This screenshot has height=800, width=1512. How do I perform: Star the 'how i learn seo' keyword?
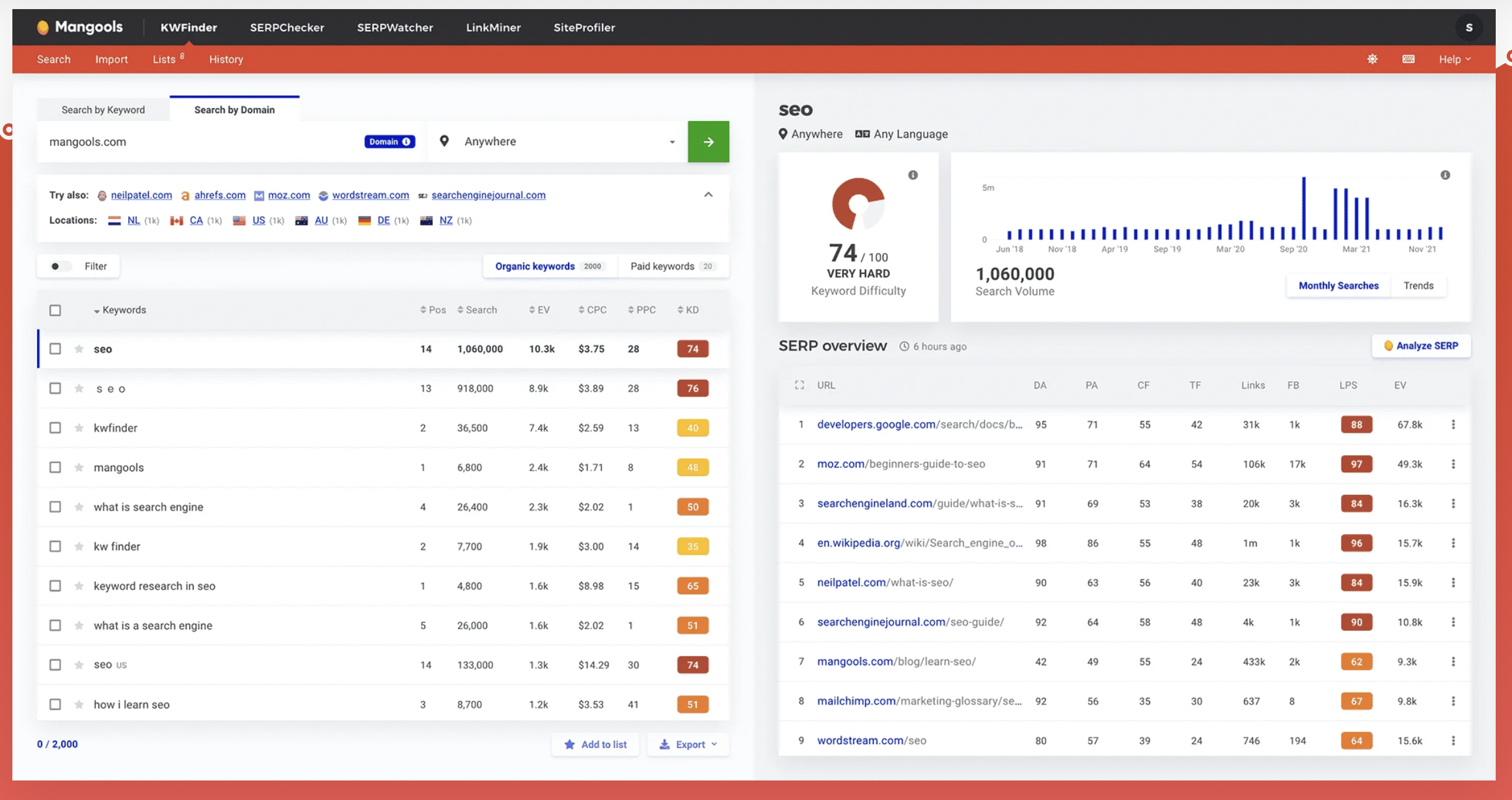pyautogui.click(x=79, y=704)
